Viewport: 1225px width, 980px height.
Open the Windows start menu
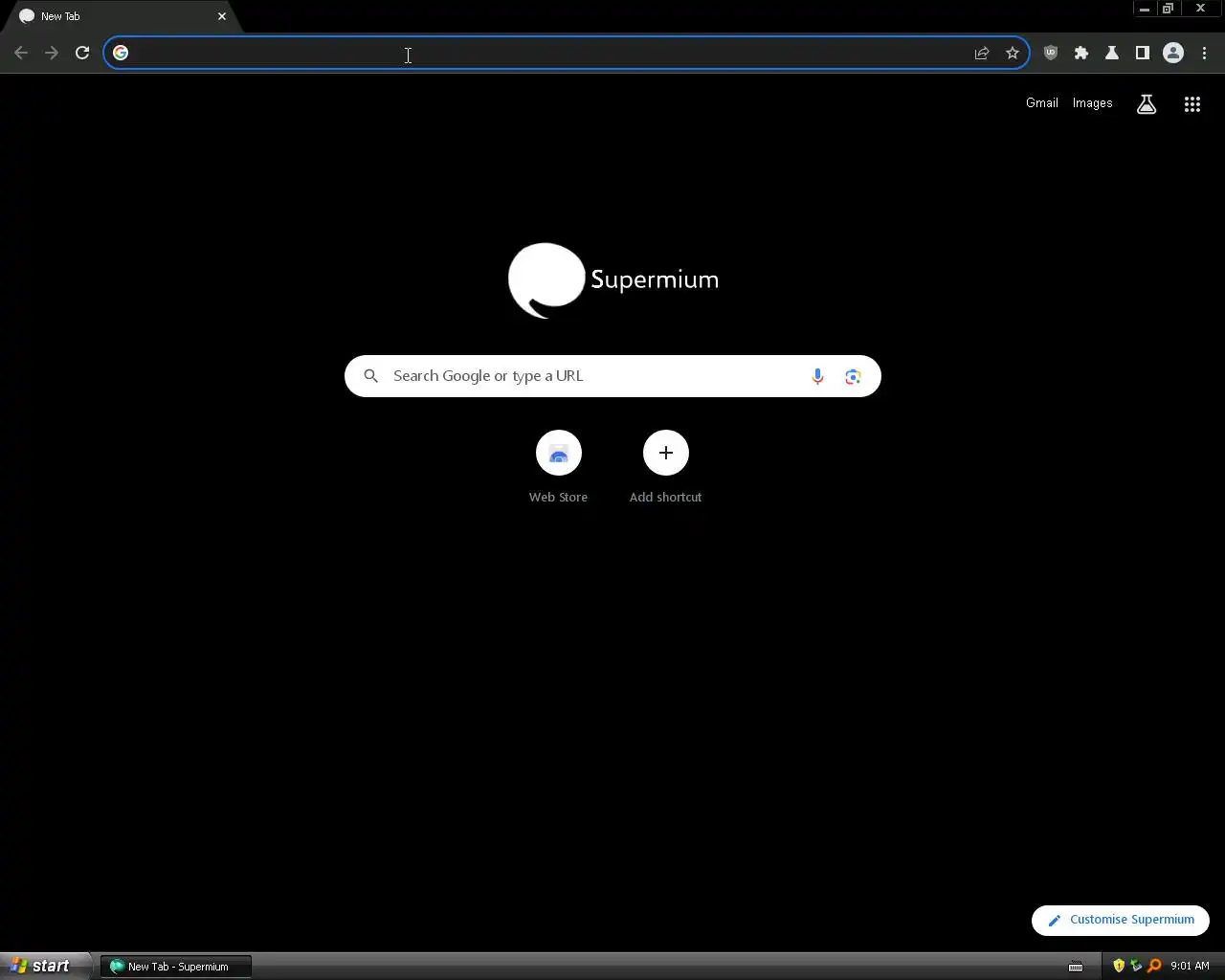[x=46, y=966]
